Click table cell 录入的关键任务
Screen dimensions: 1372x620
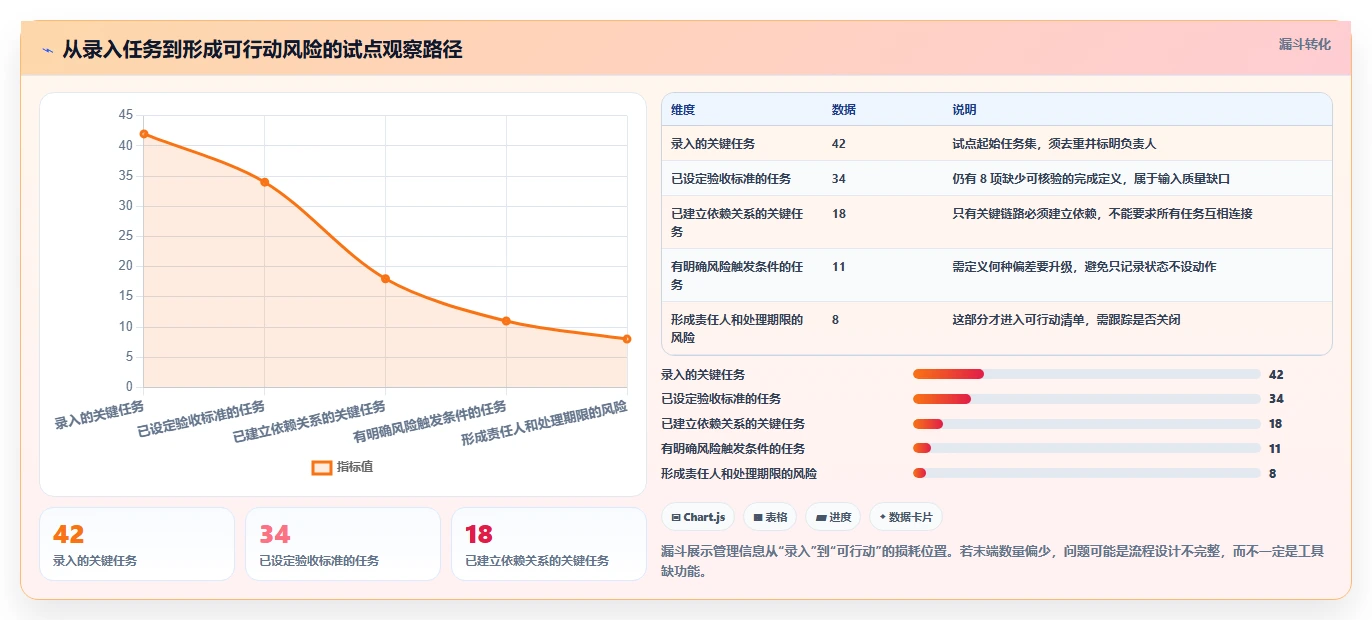tap(713, 144)
